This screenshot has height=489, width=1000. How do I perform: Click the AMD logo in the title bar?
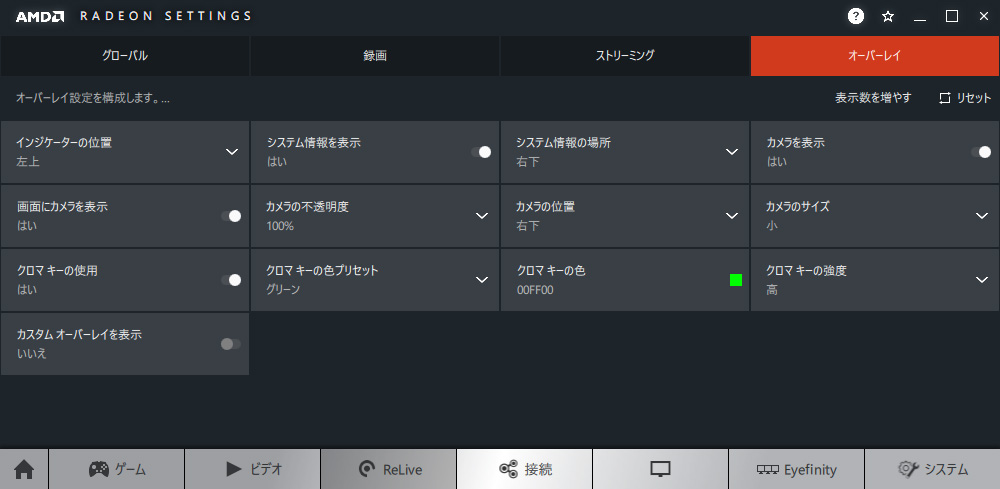coord(40,17)
